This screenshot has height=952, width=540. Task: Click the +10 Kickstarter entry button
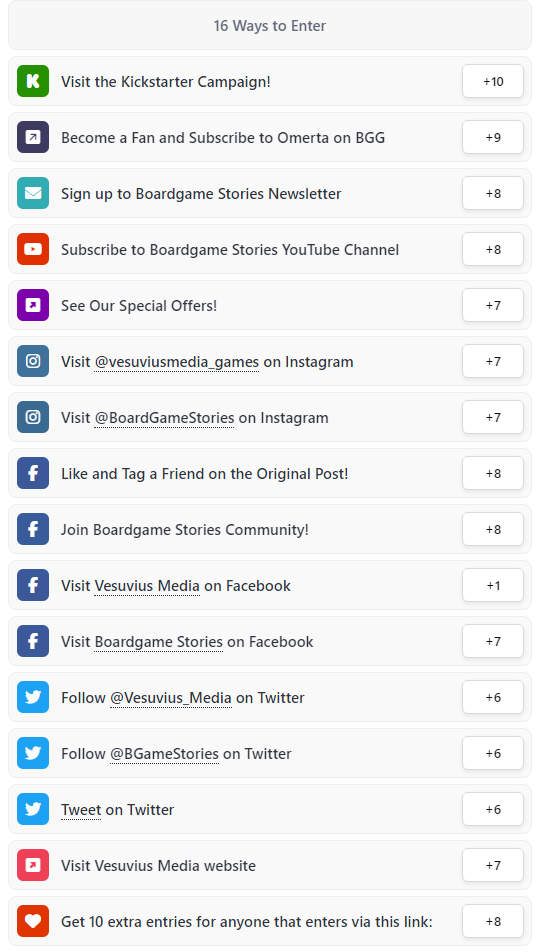[493, 81]
